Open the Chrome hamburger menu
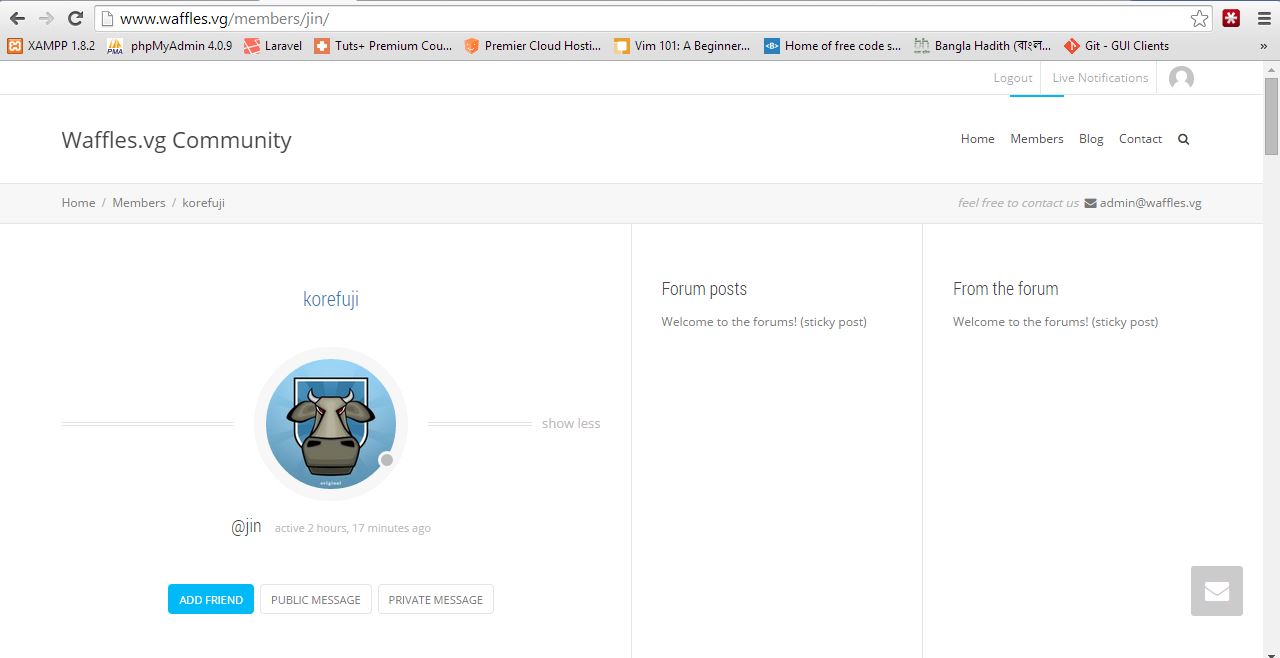1280x658 pixels. [1261, 18]
